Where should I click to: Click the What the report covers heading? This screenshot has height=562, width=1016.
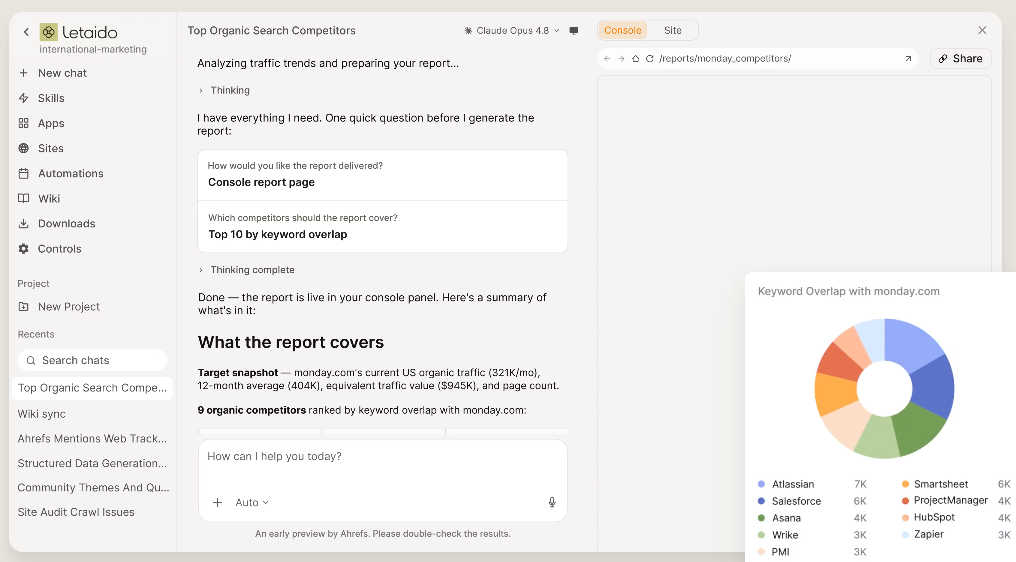pos(291,342)
